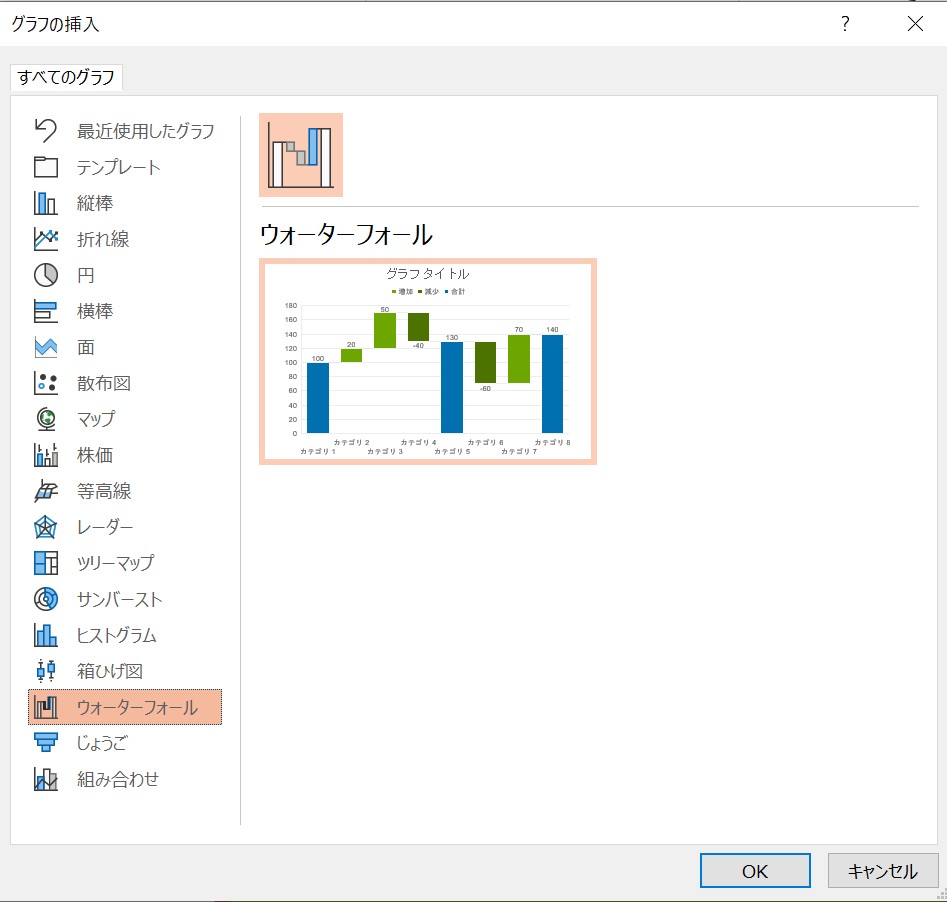Select the combo chart (組み合わせ) icon

(x=46, y=779)
